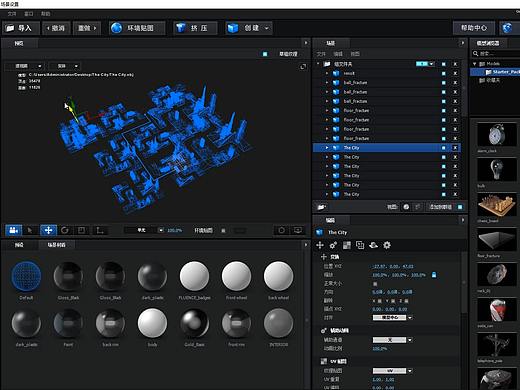Viewport: 520px width, 390px height.
Task: Open the preview panel options arrow
Action: coord(306,43)
